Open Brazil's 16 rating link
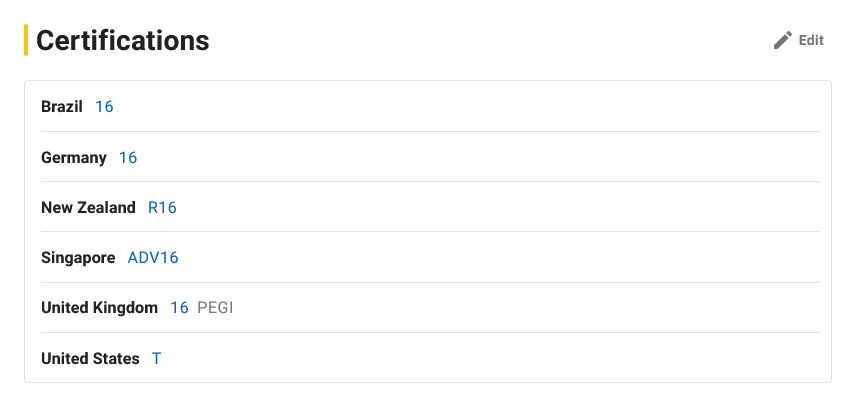The height and width of the screenshot is (407, 856). [x=104, y=107]
